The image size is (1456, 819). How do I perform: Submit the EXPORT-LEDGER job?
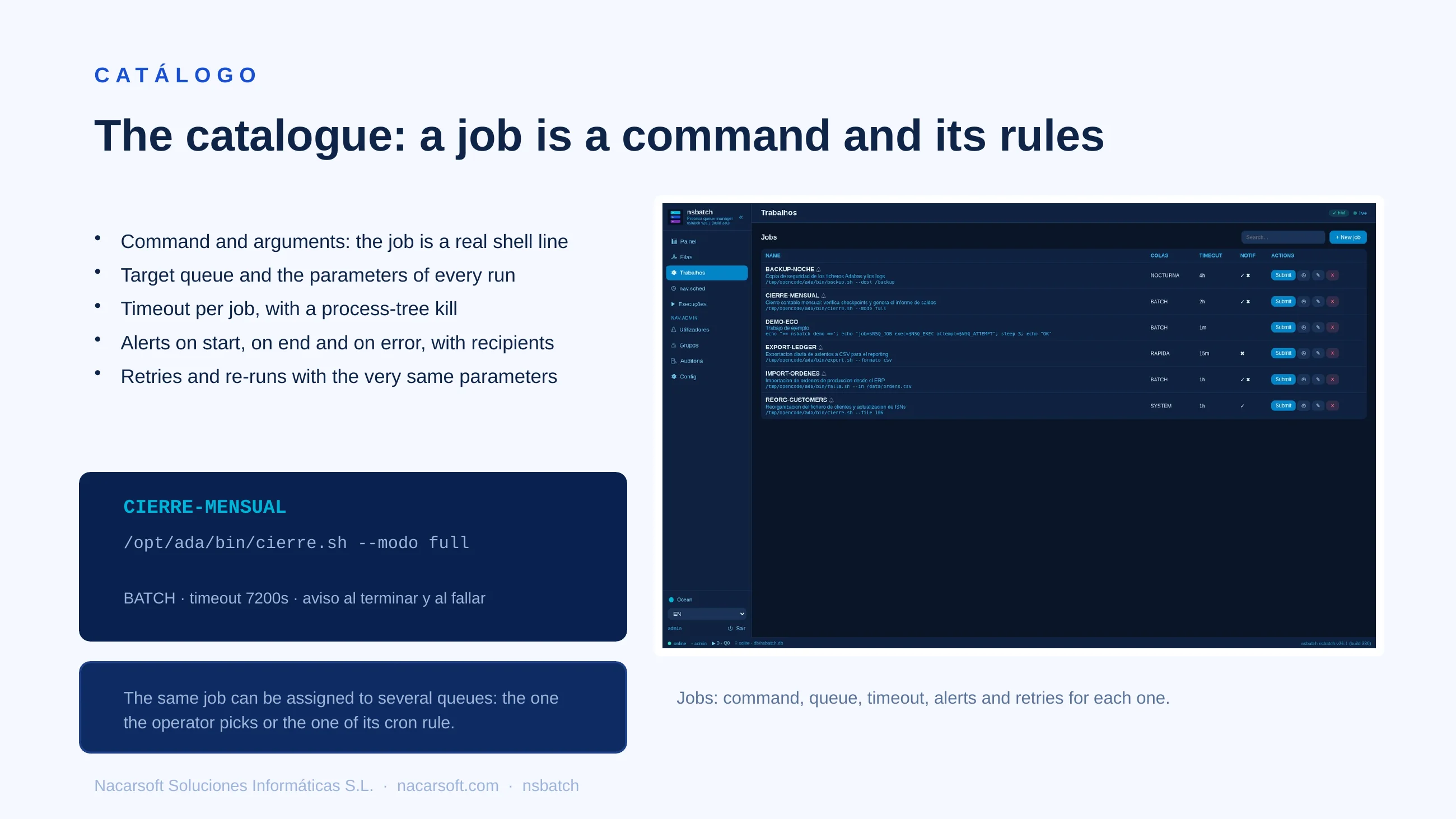[x=1282, y=353]
